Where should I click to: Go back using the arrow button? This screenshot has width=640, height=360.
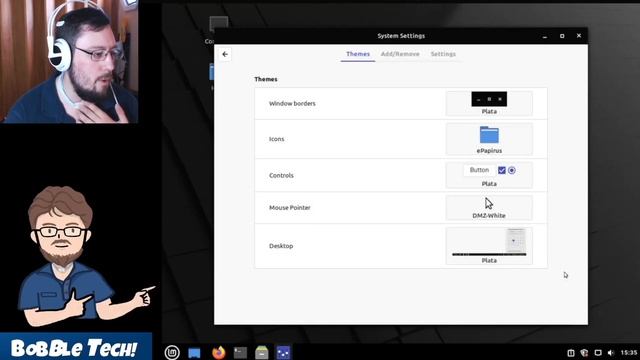(225, 54)
